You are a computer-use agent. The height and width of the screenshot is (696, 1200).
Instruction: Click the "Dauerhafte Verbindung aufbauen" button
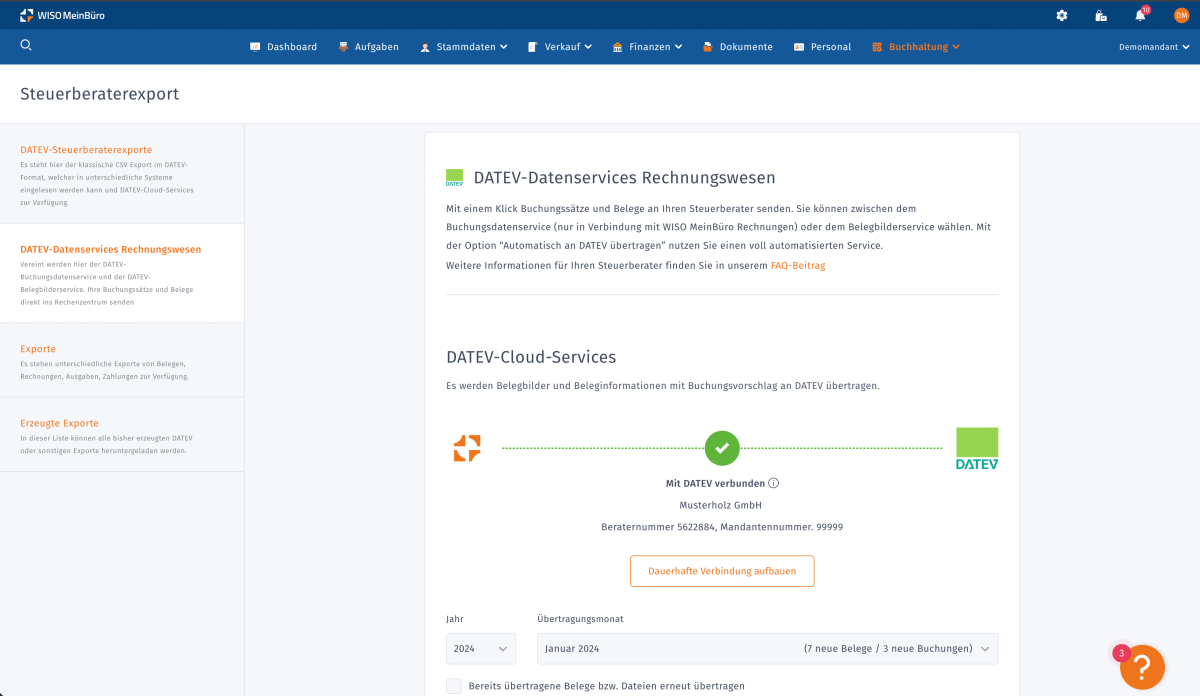pos(722,571)
